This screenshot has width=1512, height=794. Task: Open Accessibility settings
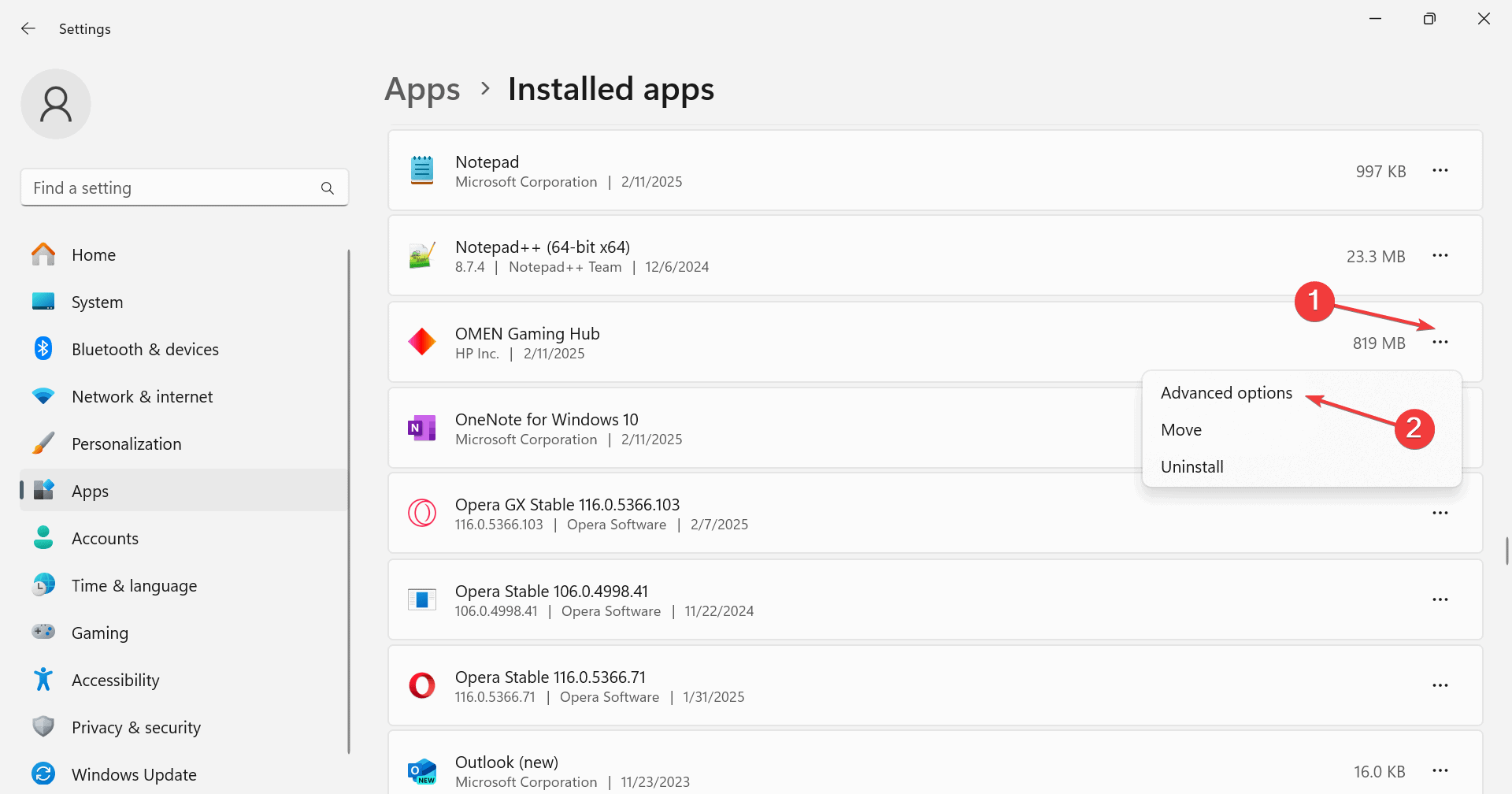[184, 680]
